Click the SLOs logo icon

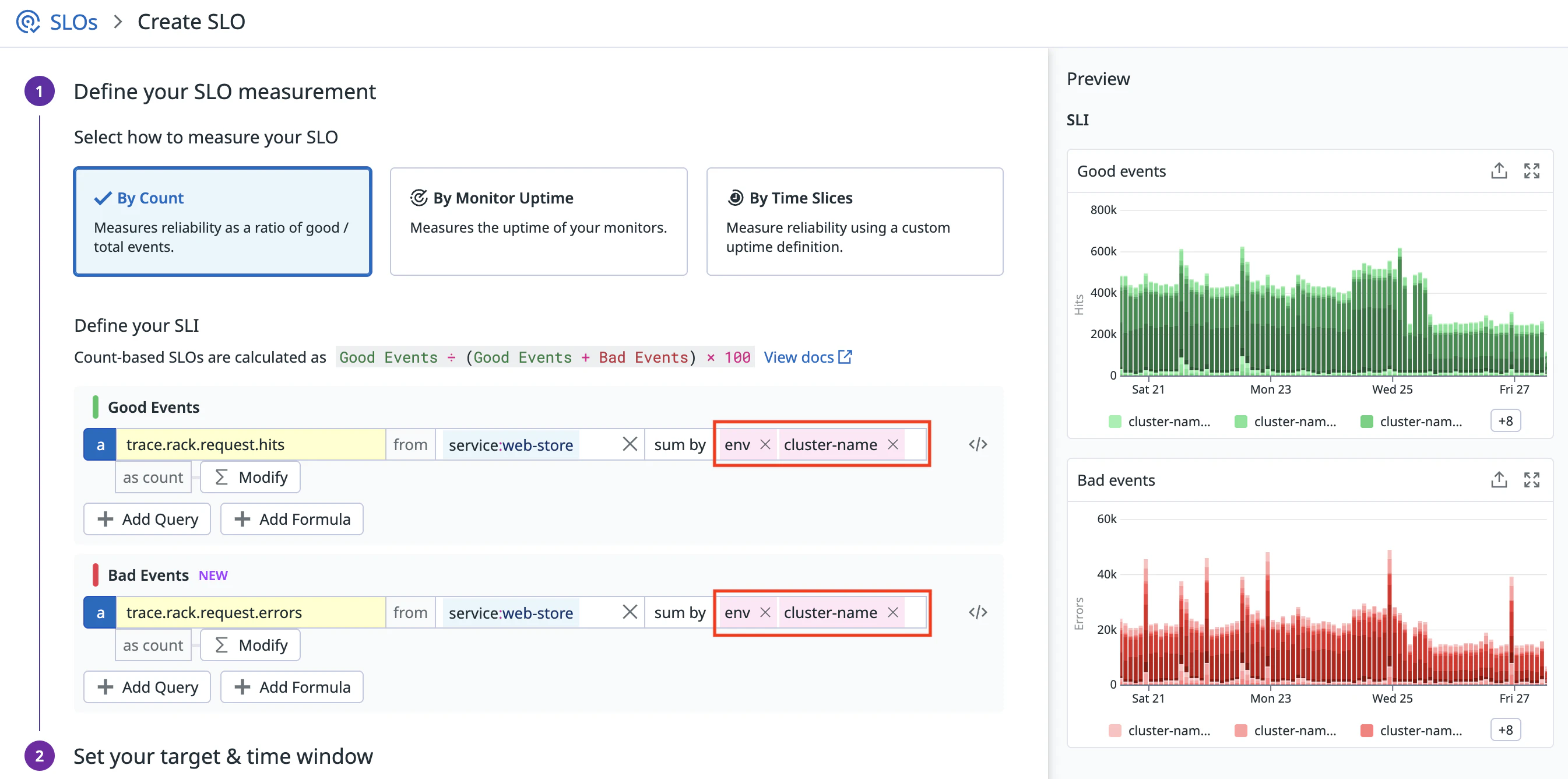coord(27,22)
